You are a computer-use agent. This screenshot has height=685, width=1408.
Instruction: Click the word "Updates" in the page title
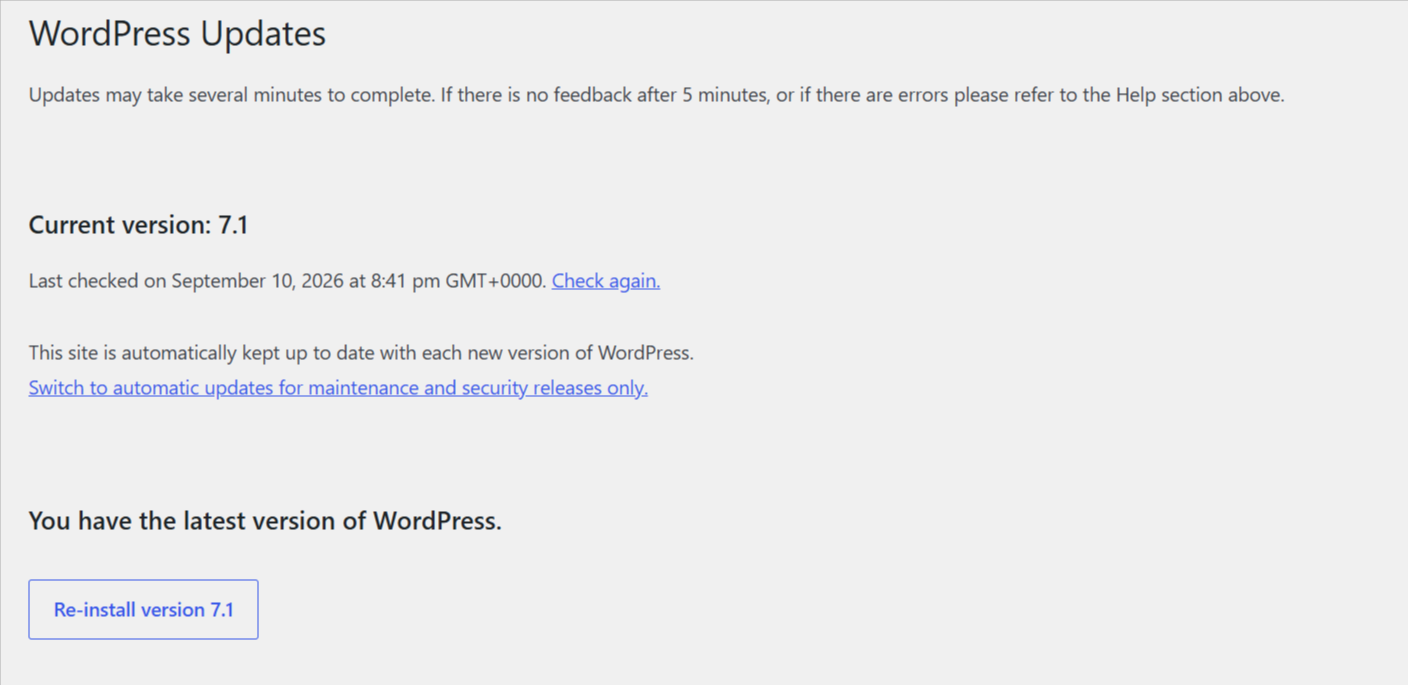[263, 34]
